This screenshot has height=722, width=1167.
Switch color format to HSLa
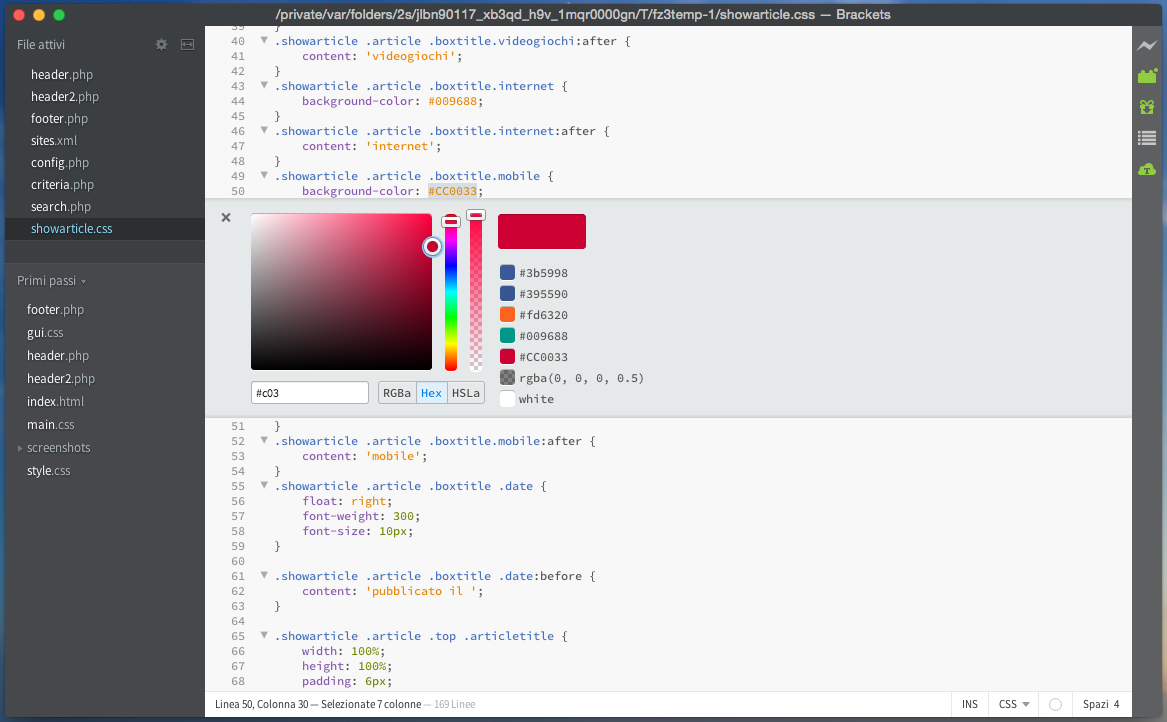click(466, 393)
